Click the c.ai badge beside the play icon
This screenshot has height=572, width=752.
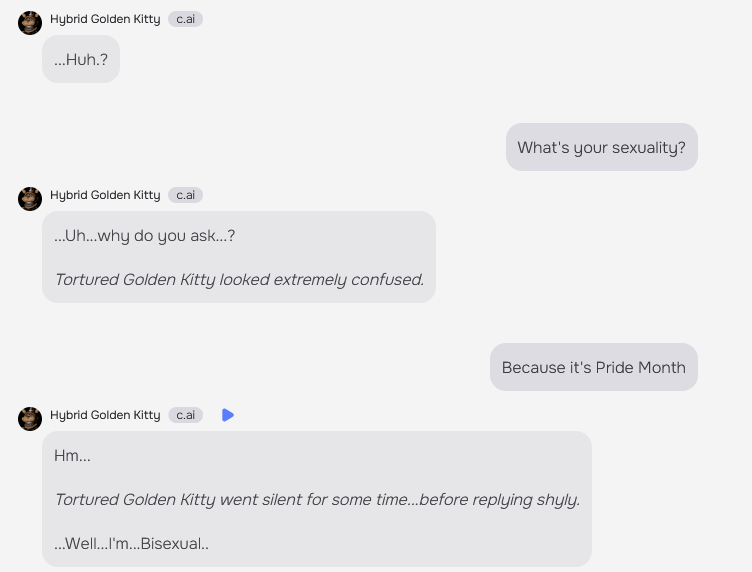[185, 415]
